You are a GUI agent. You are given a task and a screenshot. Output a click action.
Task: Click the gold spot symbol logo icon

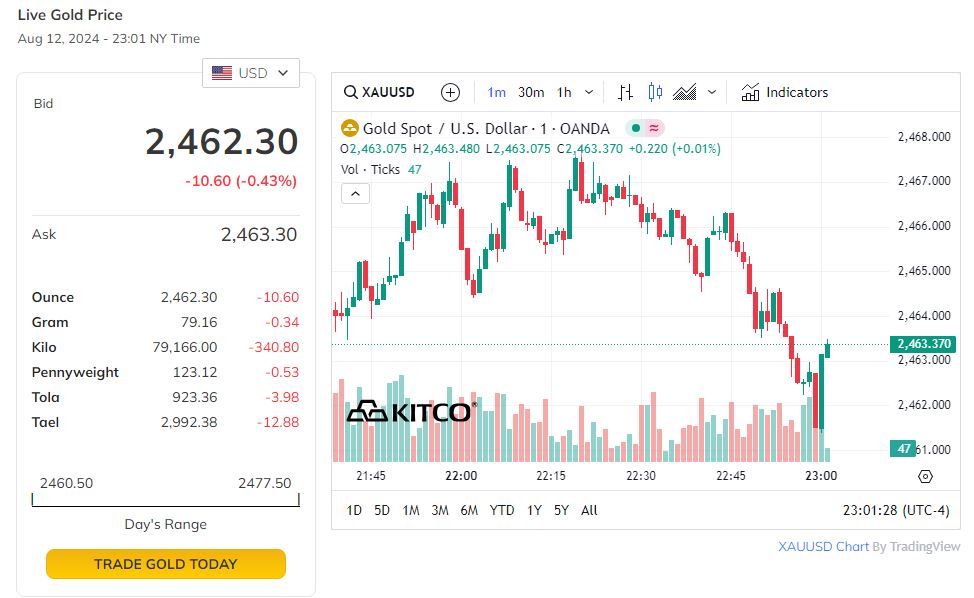pyautogui.click(x=349, y=128)
